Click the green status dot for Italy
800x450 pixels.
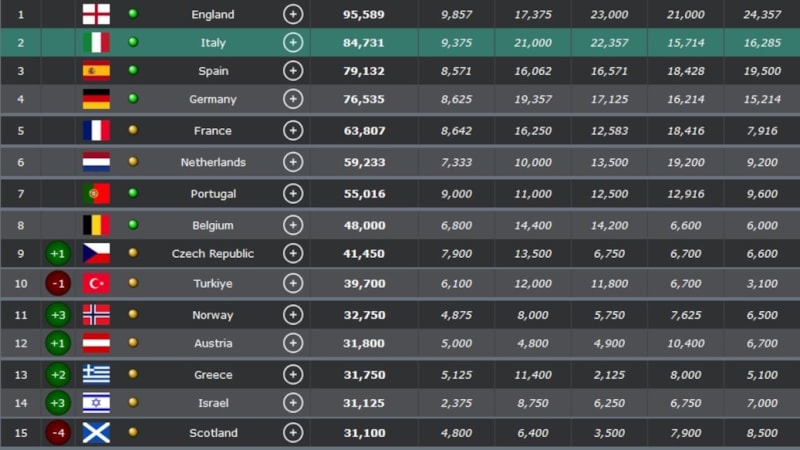click(133, 42)
